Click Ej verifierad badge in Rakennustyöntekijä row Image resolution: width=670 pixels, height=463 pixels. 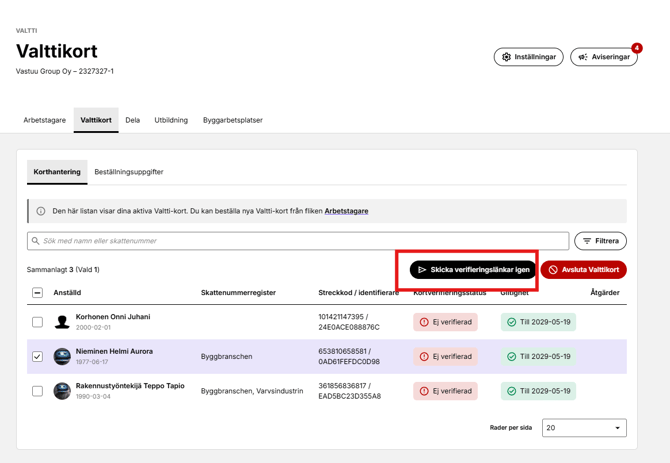445,391
